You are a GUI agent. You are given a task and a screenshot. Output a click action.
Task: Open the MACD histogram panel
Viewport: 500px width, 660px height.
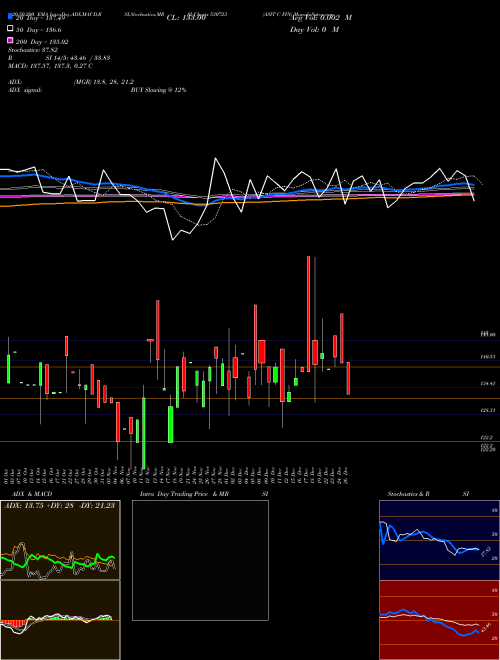[60, 620]
